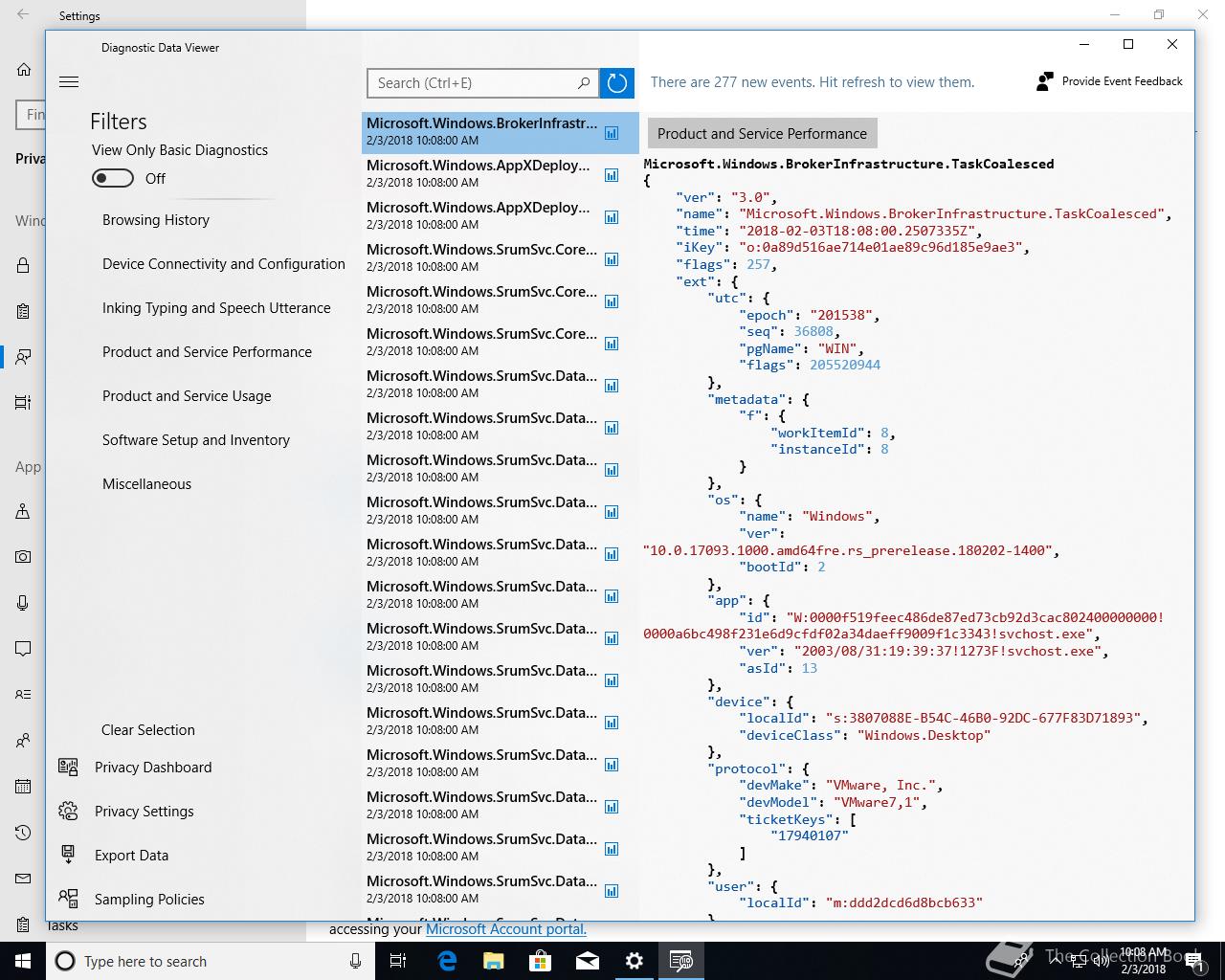Viewport: 1225px width, 980px height.
Task: Filter by Software Setup and Inventory
Action: coord(196,440)
